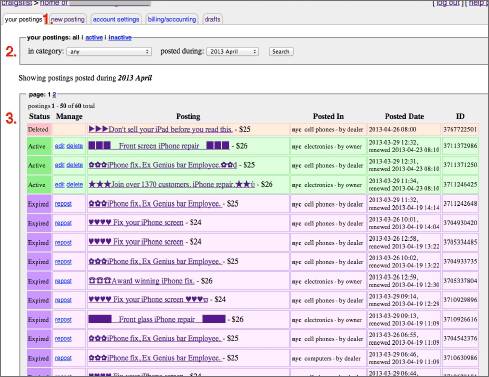This screenshot has height=377, width=489.
Task: Open the active 'iPhone fix. Ex Genius bar Employee' posting
Action: [163, 165]
